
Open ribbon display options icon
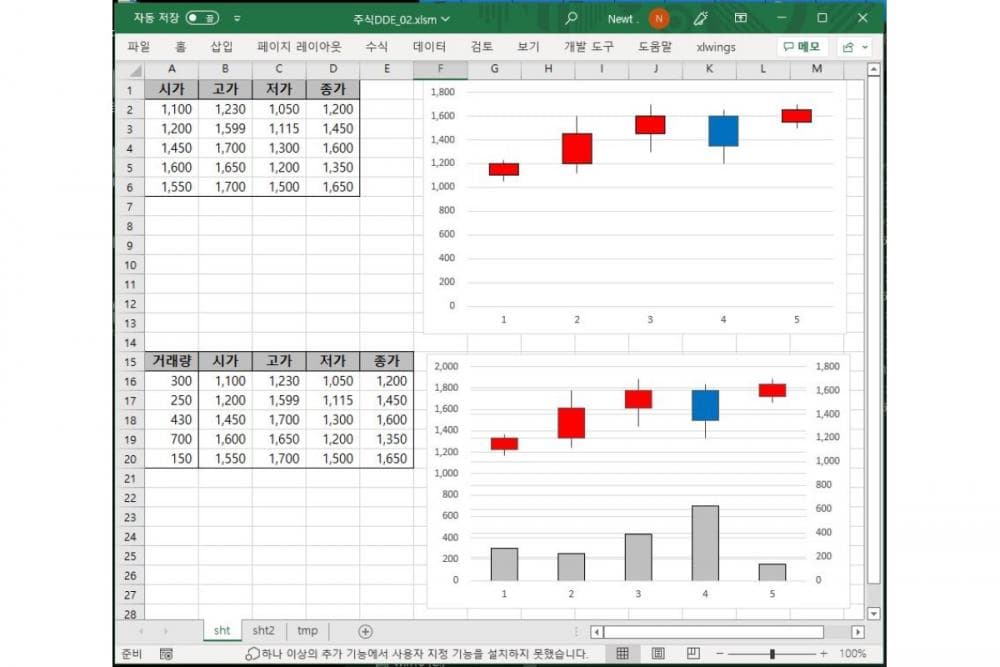740,18
